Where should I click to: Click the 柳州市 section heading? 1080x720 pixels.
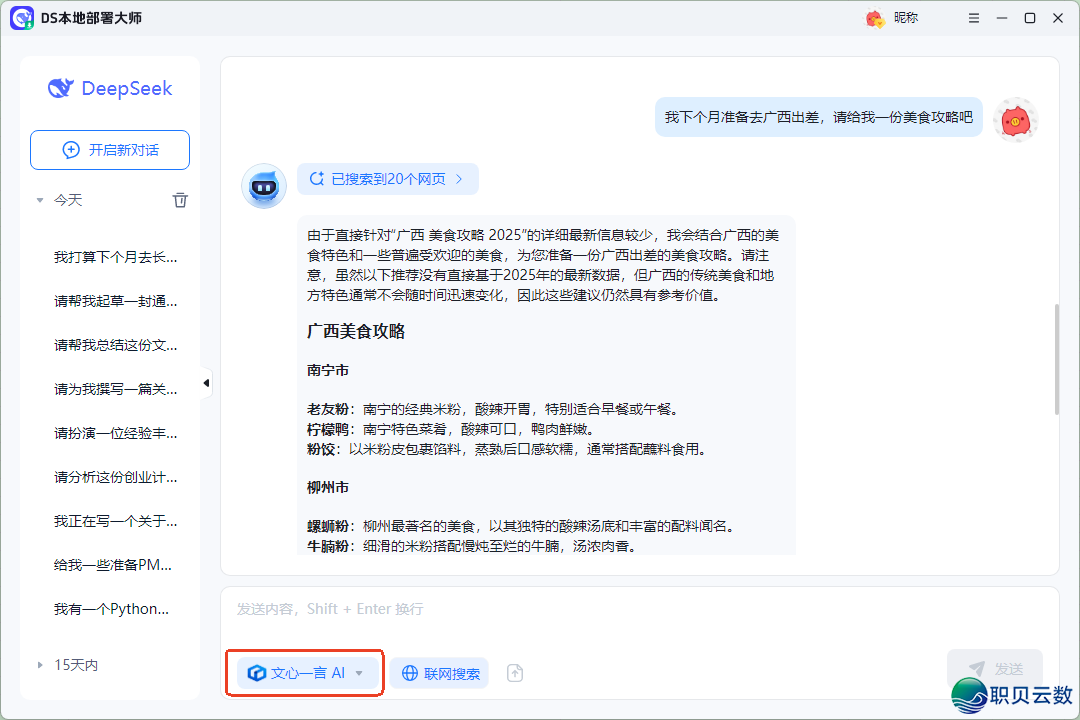(328, 487)
